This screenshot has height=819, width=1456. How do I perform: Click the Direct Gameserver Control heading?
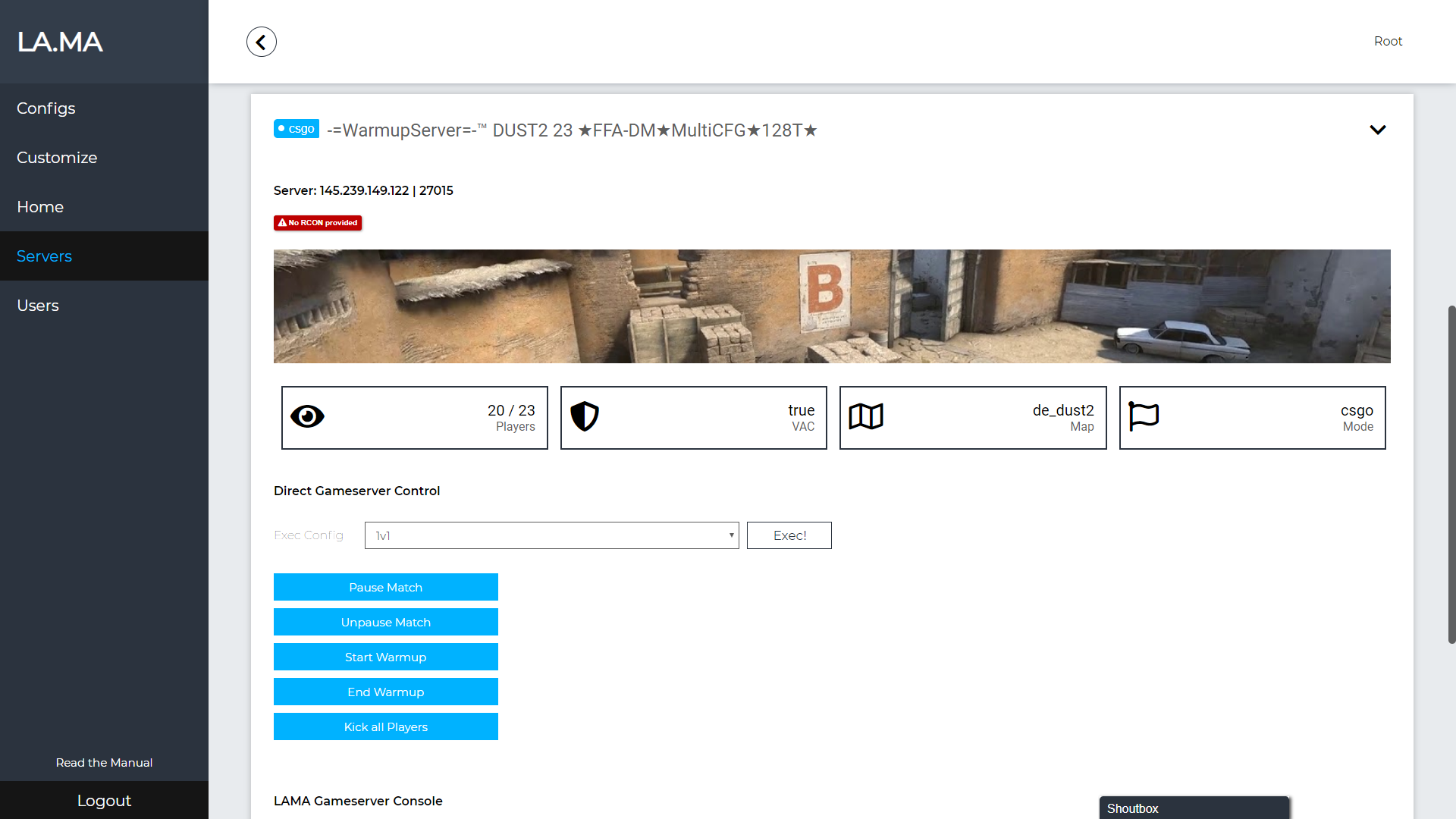pyautogui.click(x=356, y=491)
